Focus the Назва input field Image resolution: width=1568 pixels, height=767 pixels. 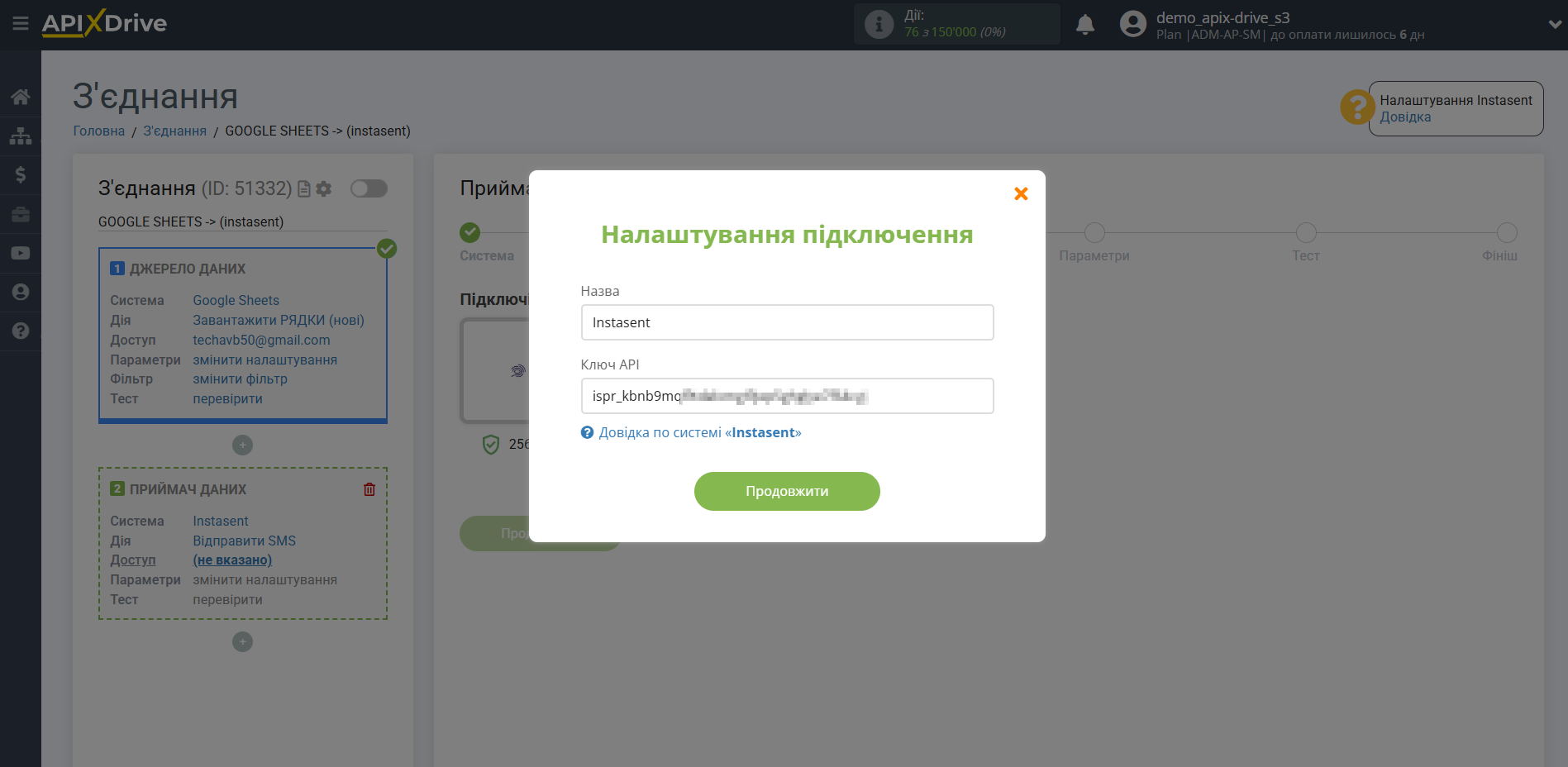click(787, 322)
